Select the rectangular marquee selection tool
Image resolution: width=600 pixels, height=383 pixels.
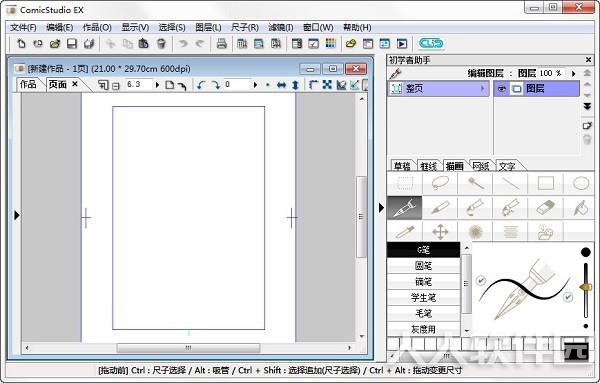(405, 183)
